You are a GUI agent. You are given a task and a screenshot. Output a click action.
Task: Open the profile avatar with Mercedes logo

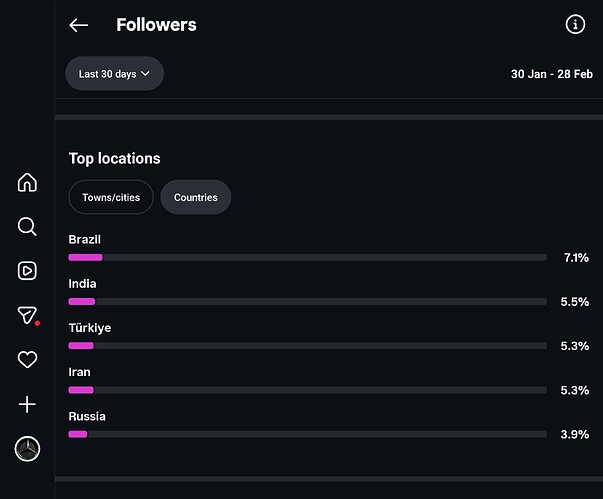27,449
